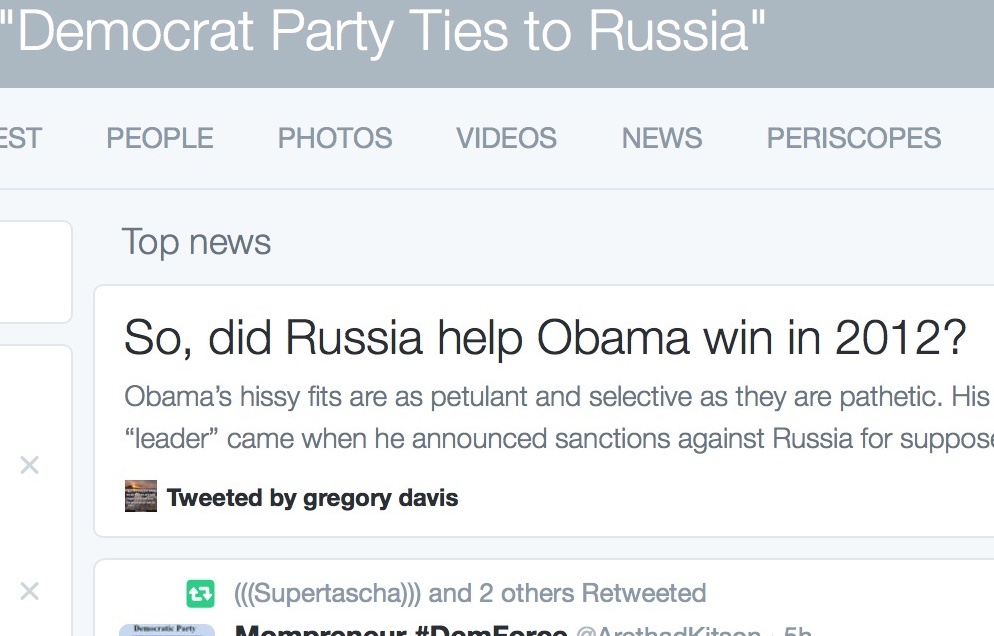The height and width of the screenshot is (636, 994).
Task: Click the article summary about Obama's hissy fits
Action: pos(556,417)
